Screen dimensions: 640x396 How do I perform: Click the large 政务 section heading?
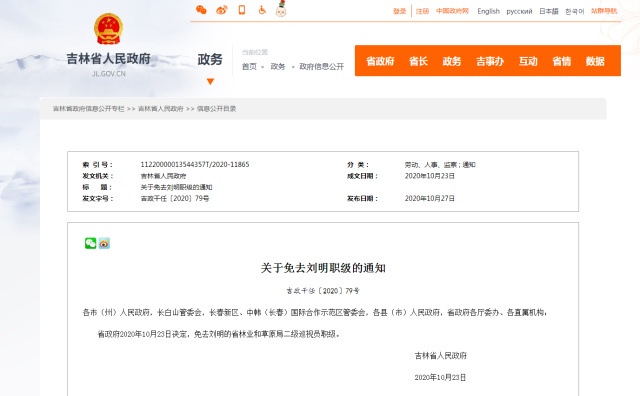tap(210, 60)
